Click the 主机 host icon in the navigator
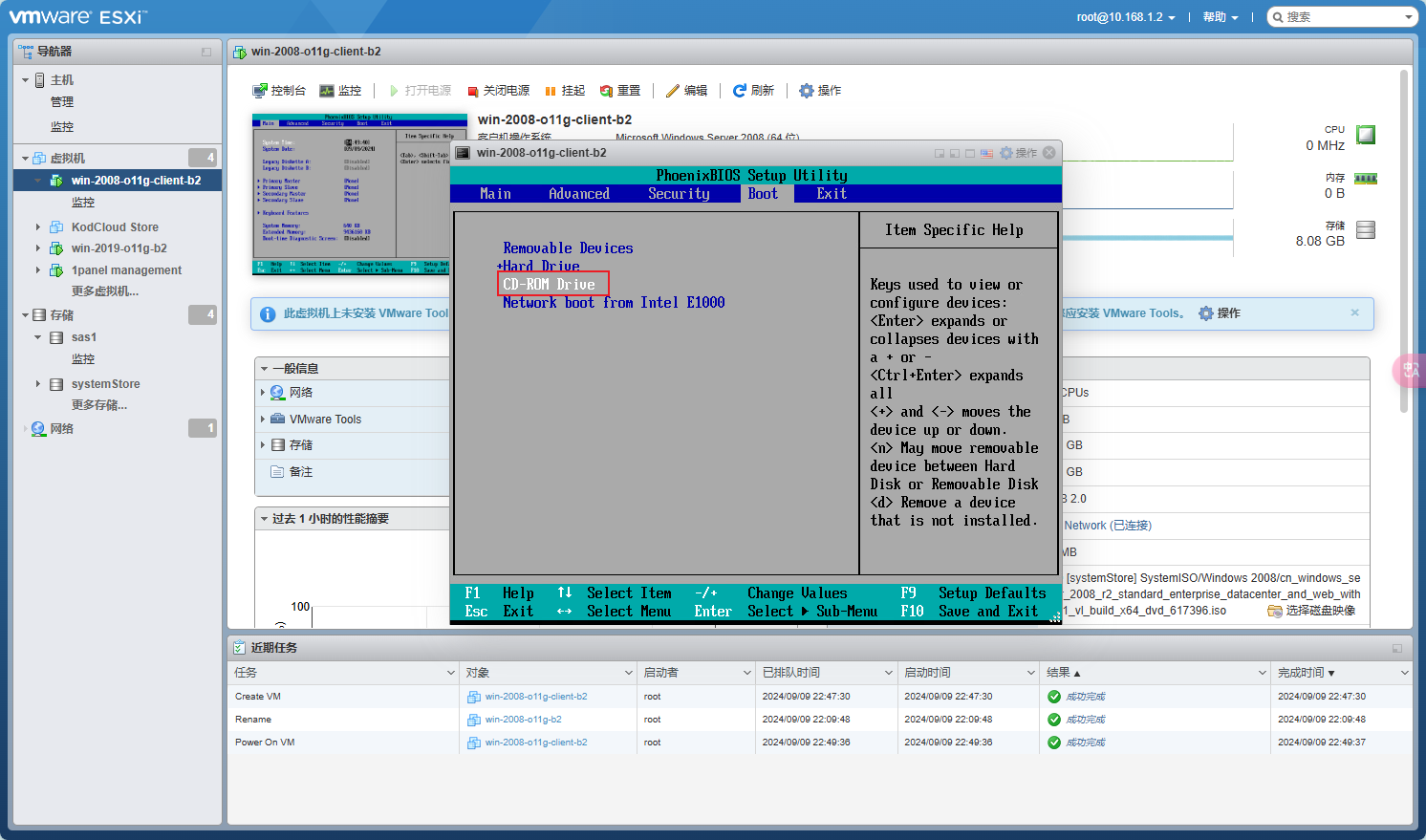Image resolution: width=1426 pixels, height=840 pixels. (39, 80)
